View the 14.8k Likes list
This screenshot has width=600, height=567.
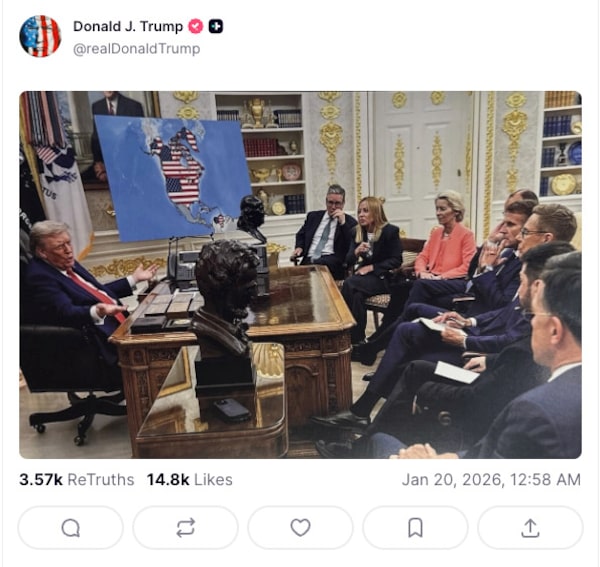click(x=190, y=479)
